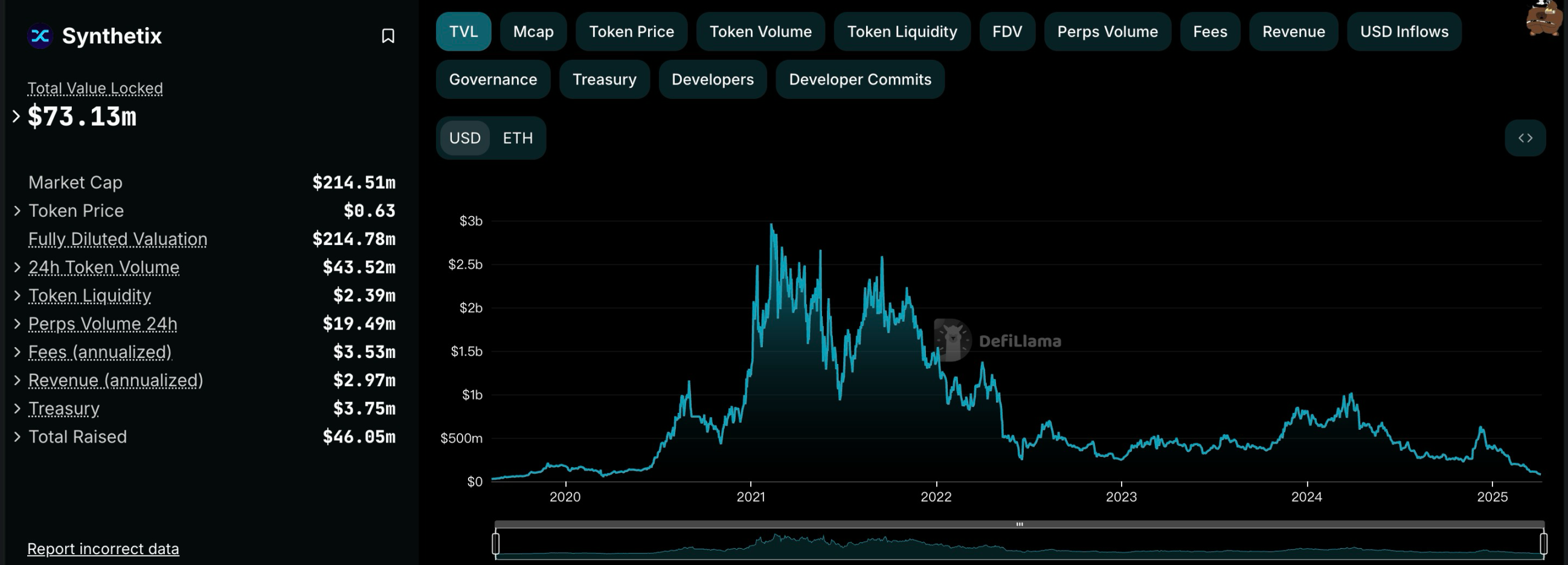Click the Synthetix protocol title
Image resolution: width=1568 pixels, height=565 pixels.
coord(112,36)
